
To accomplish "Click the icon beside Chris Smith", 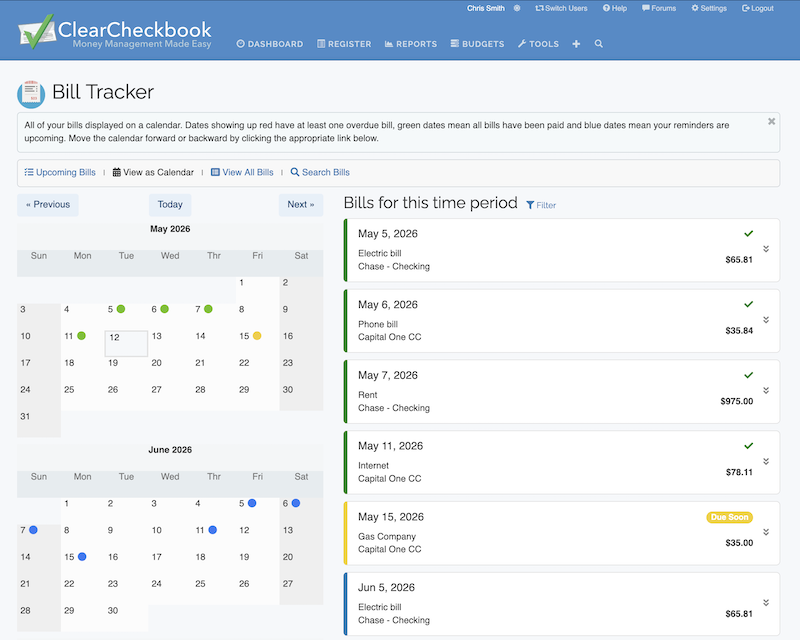I will tap(517, 8).
